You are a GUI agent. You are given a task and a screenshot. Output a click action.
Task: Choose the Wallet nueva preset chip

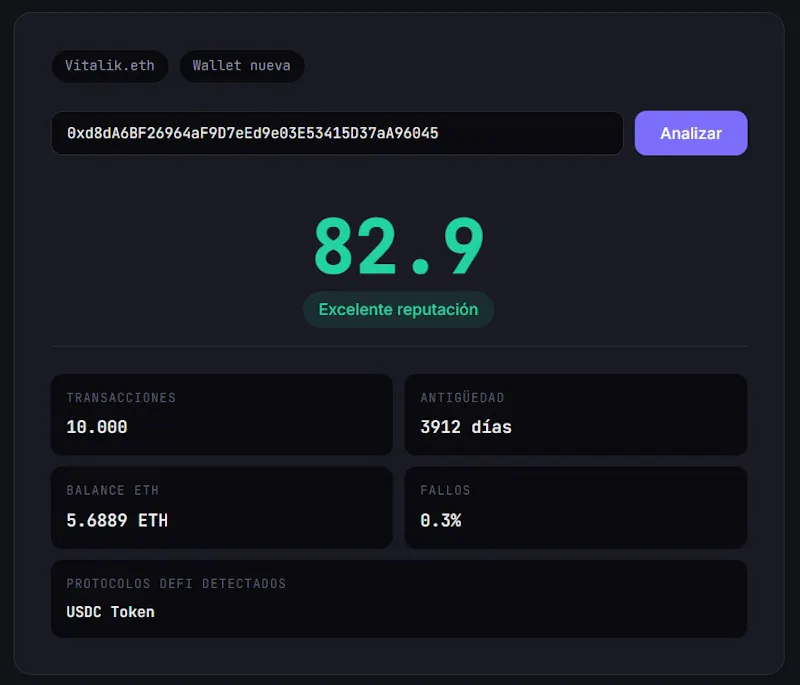(x=242, y=66)
